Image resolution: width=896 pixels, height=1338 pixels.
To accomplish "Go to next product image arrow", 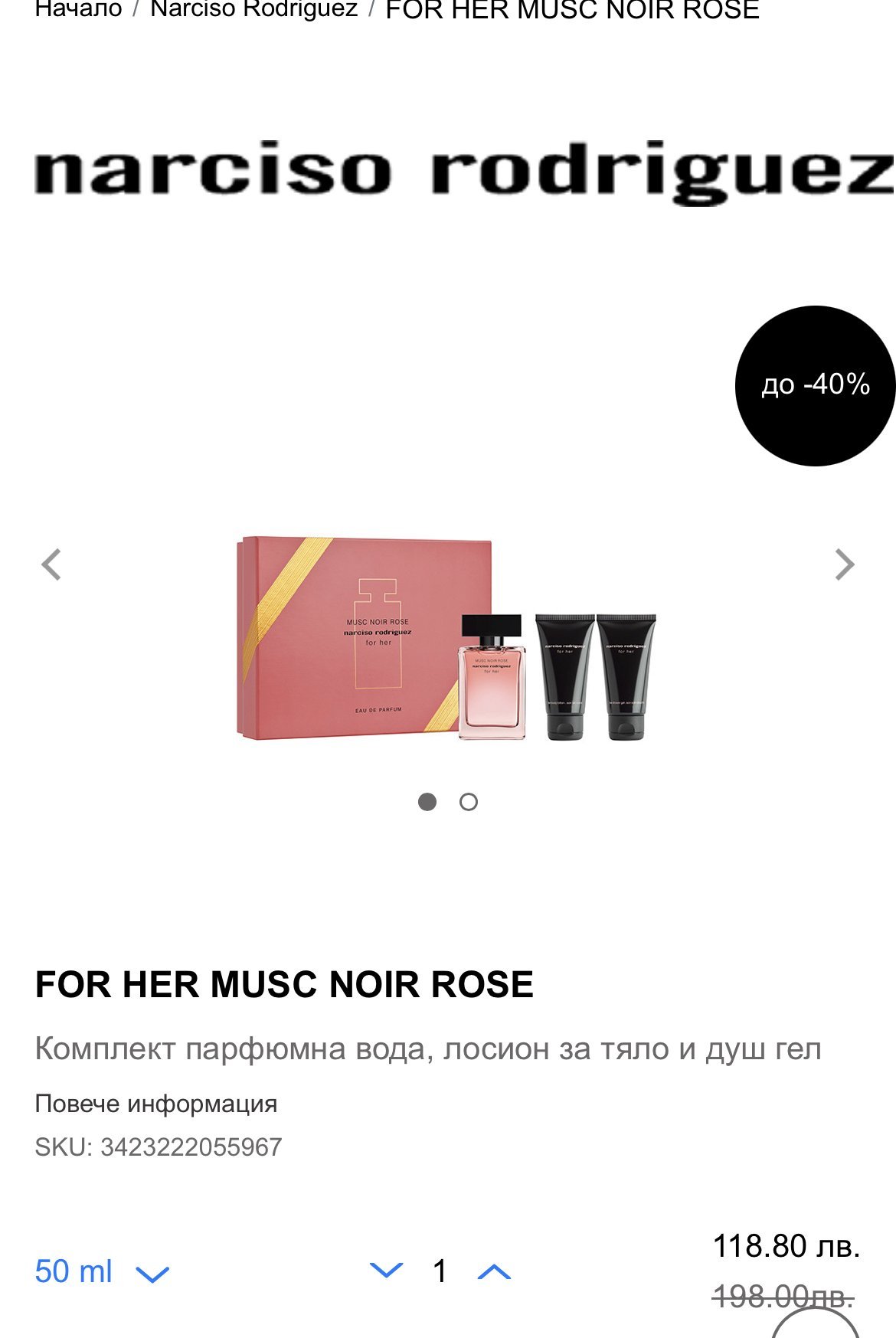I will (844, 565).
